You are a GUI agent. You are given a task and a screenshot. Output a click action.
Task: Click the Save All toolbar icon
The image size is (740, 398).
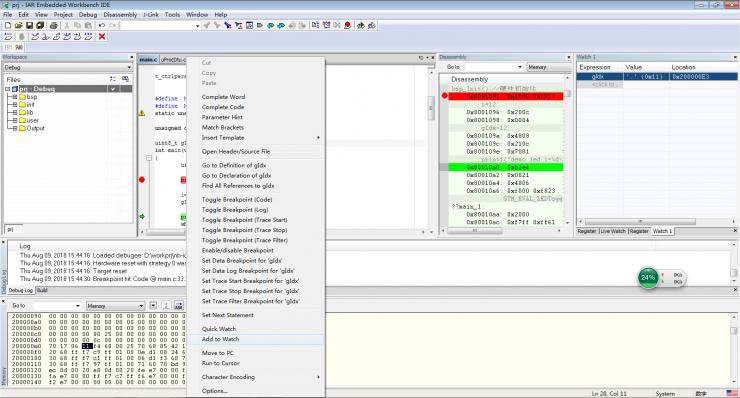pyautogui.click(x=40, y=25)
